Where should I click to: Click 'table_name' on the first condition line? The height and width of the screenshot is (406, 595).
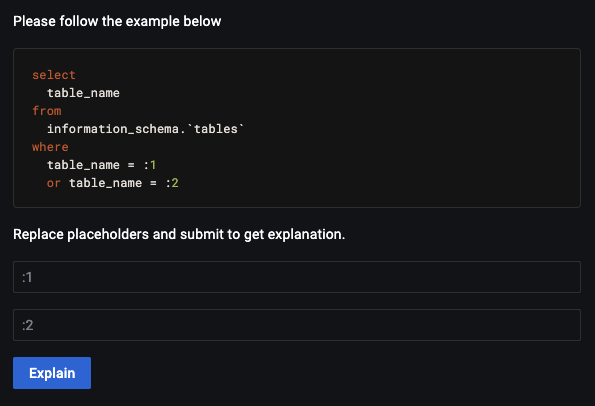point(83,165)
